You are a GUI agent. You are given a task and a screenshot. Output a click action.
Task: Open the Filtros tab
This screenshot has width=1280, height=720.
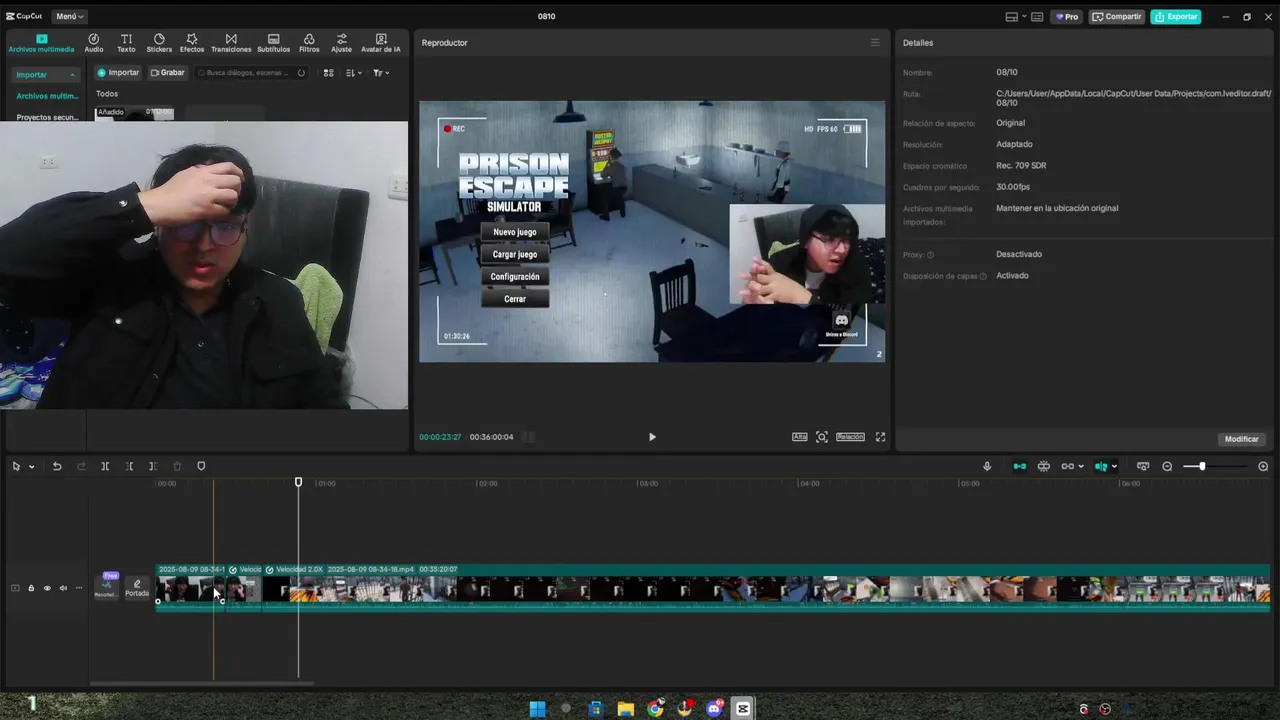(309, 43)
